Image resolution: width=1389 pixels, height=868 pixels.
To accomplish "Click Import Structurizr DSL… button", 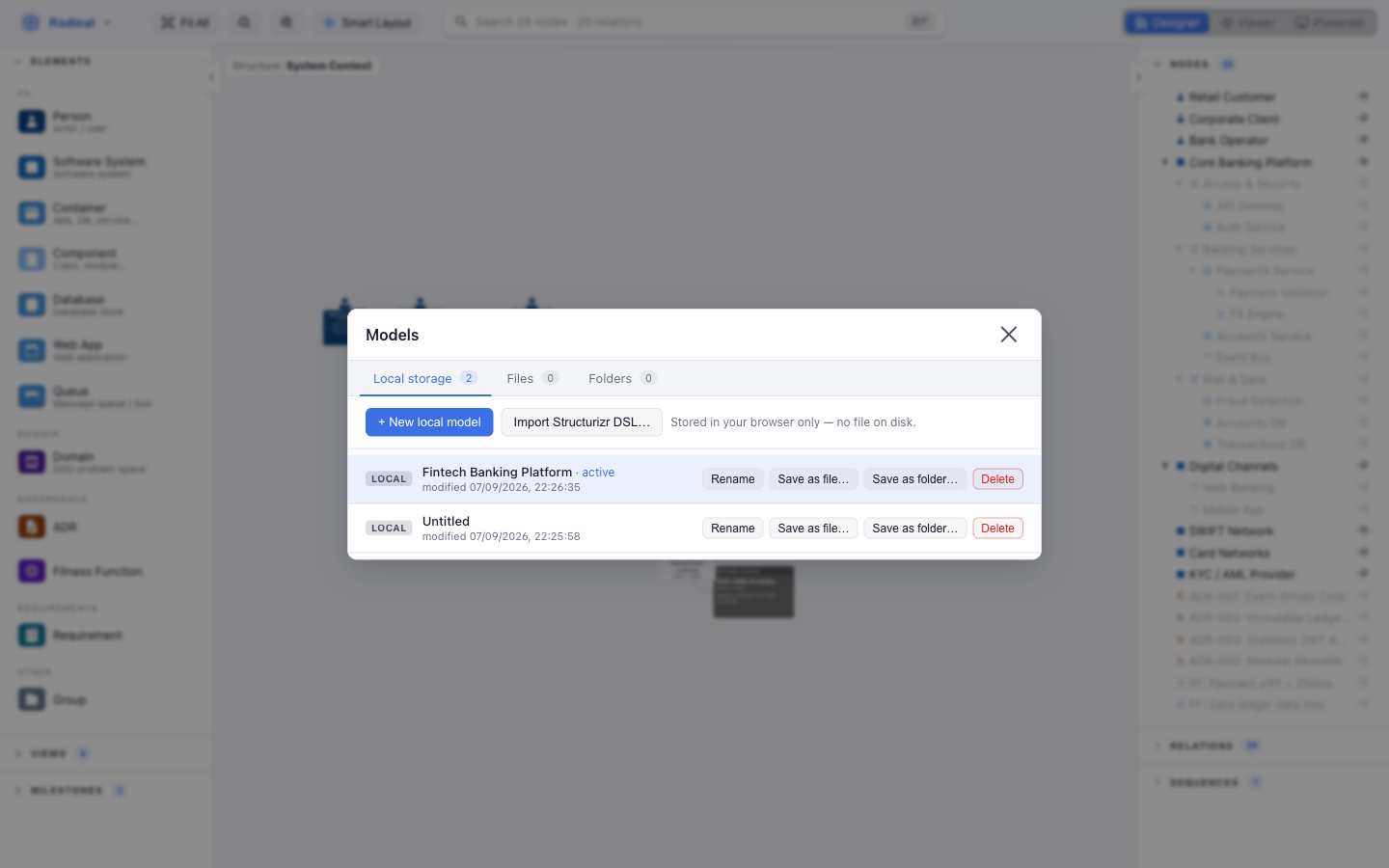I will click(x=582, y=422).
